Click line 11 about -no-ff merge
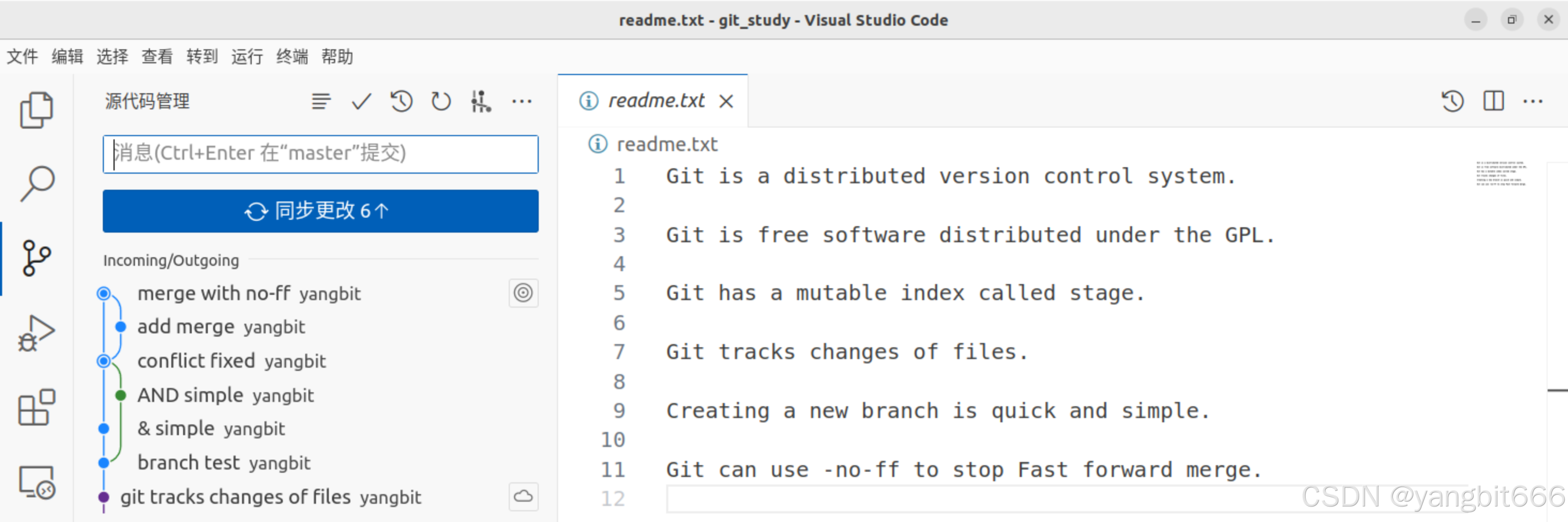This screenshot has width=1568, height=522. coord(963,469)
